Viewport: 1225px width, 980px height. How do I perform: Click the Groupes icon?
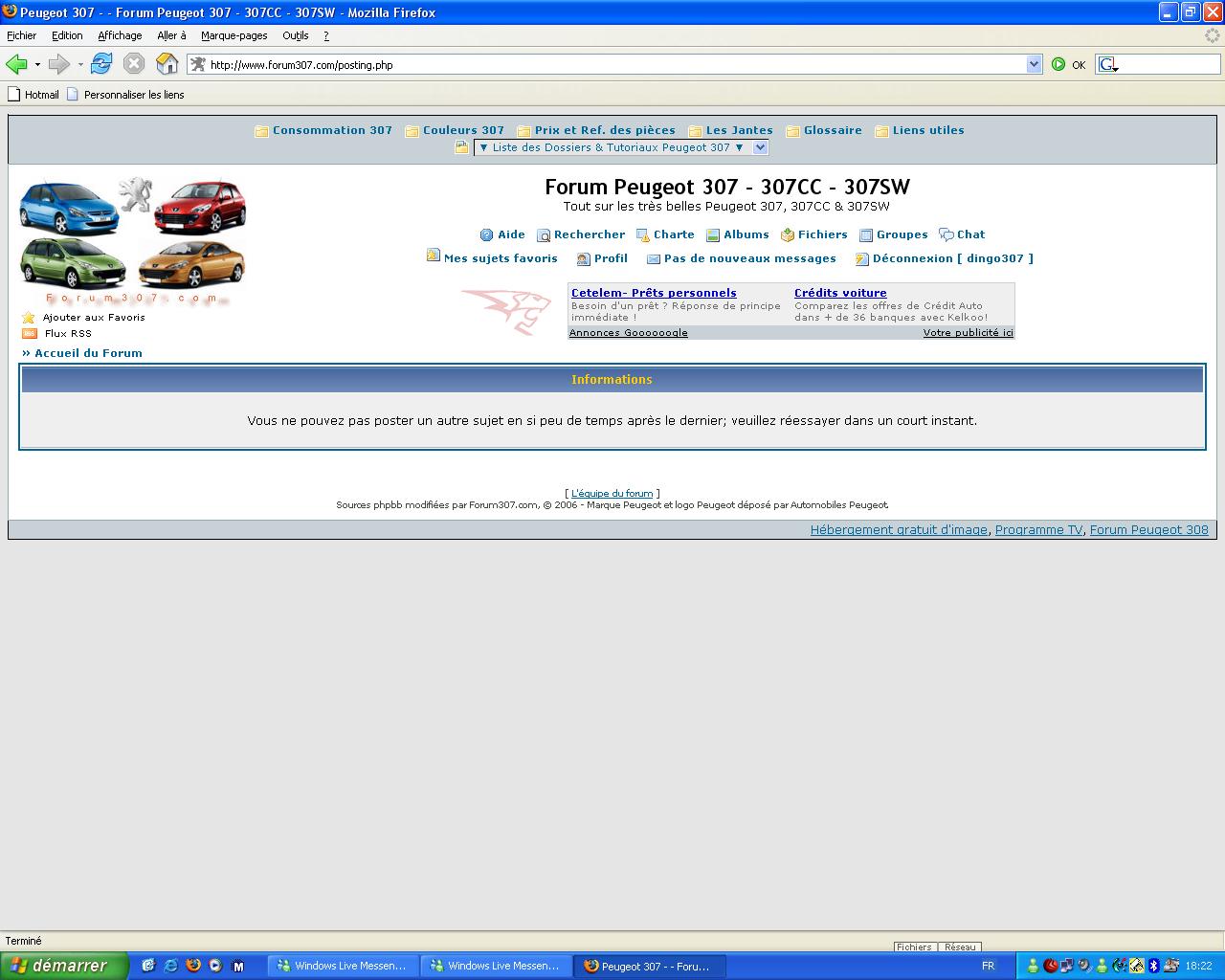click(866, 235)
